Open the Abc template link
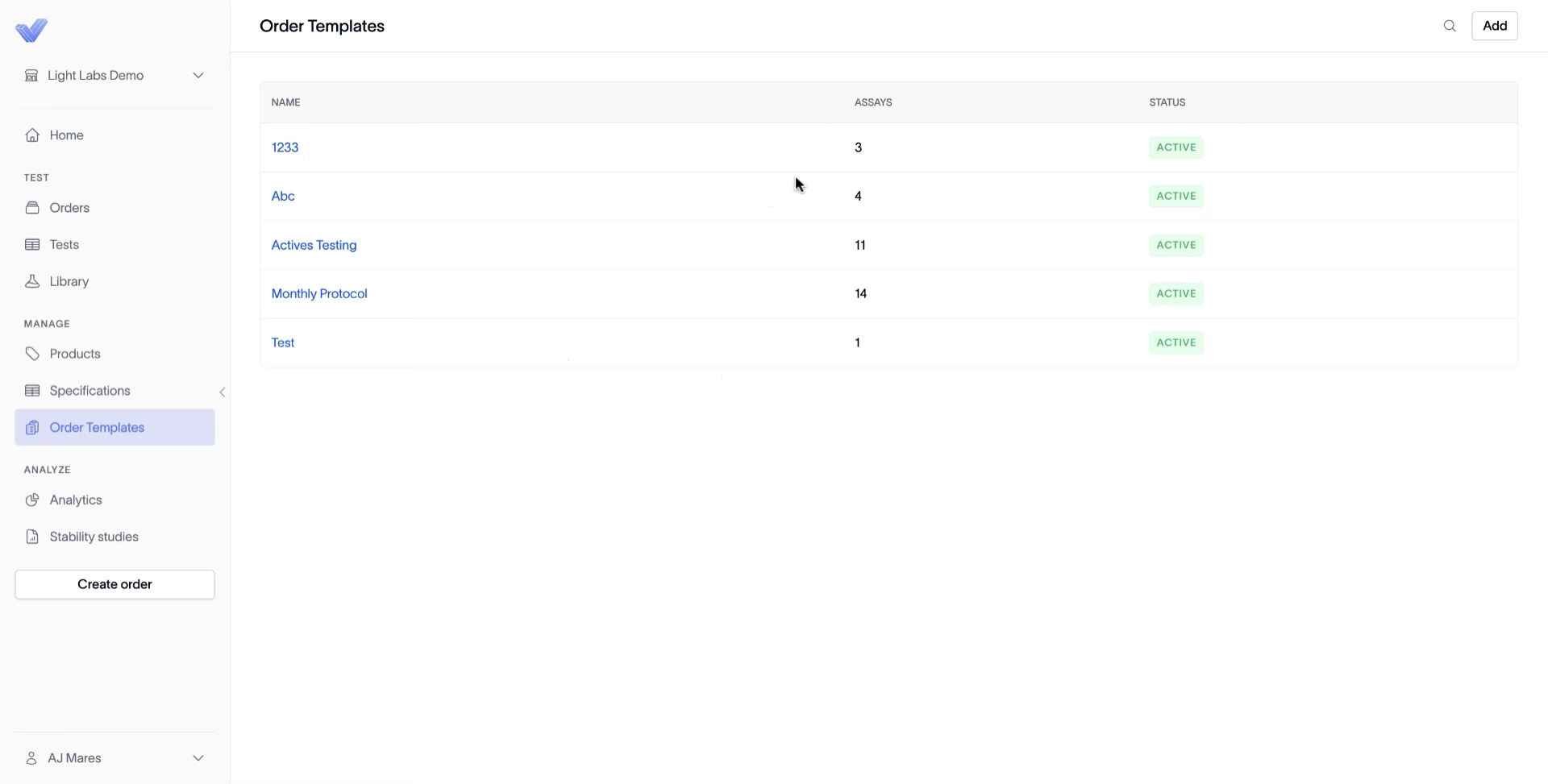 click(283, 196)
